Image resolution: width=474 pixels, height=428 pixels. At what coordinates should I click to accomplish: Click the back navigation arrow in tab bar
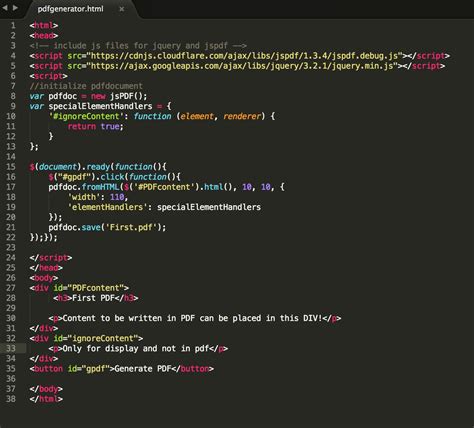click(5, 8)
